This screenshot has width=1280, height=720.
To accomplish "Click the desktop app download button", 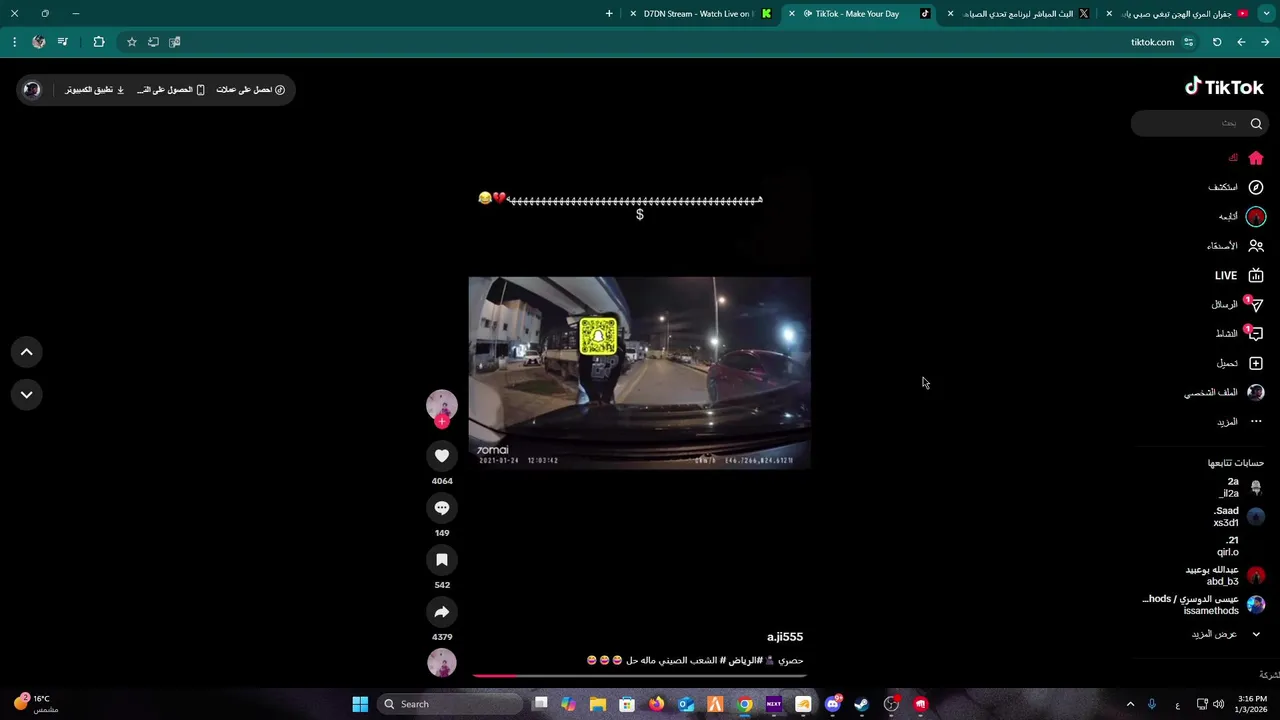I will 95,90.
